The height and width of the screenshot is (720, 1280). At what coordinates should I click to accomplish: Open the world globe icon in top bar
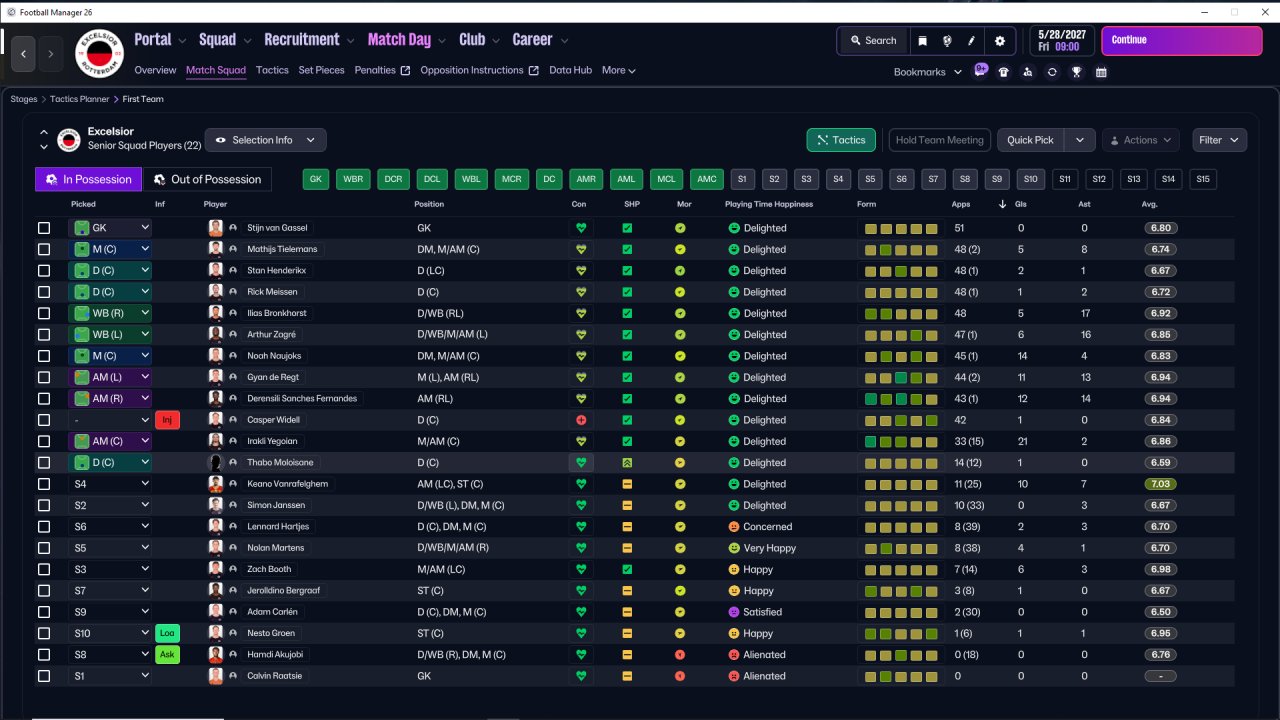(x=946, y=41)
